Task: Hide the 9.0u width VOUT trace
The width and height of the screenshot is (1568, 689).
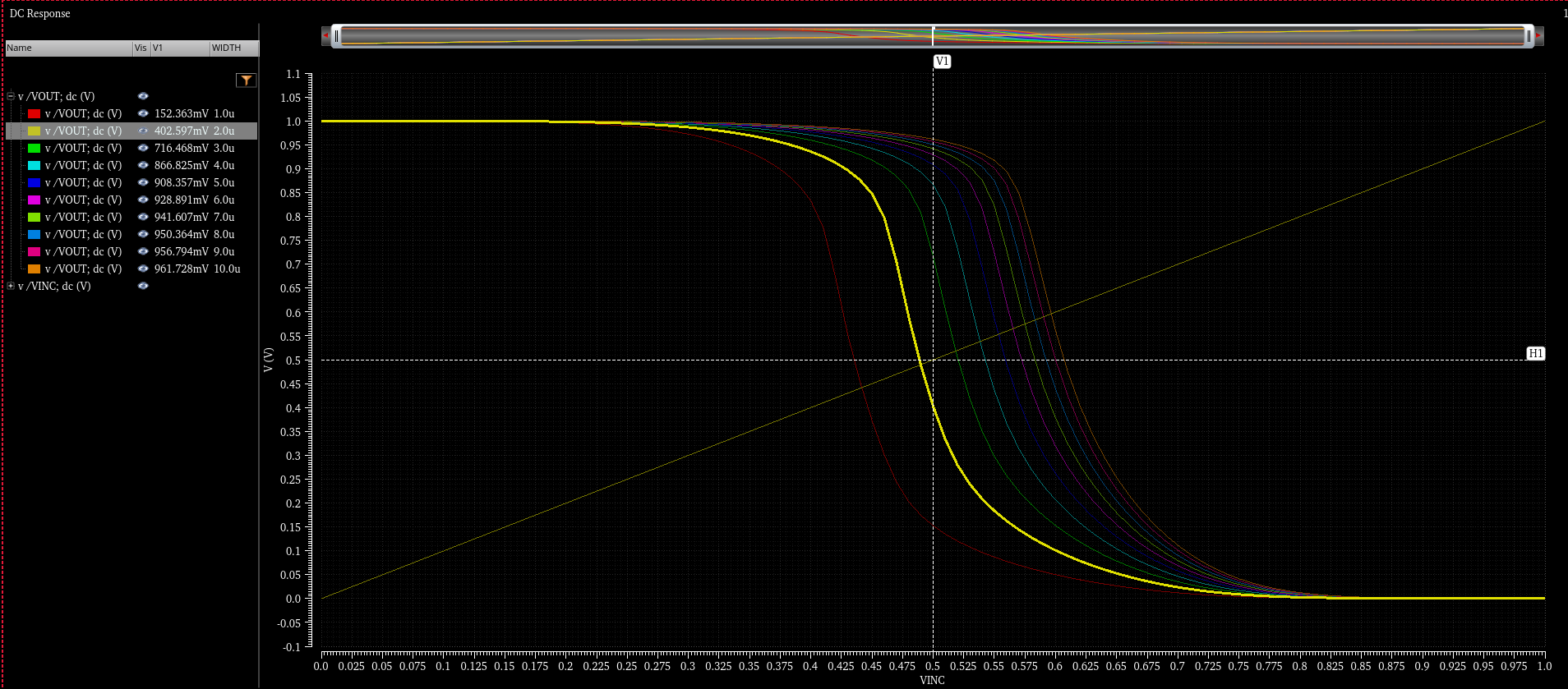Action: point(143,251)
